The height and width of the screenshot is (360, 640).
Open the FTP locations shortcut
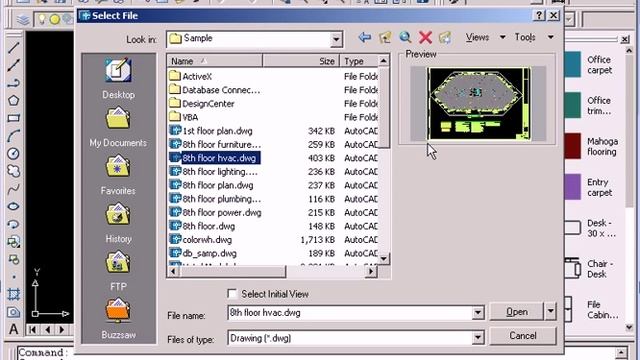coord(118,271)
